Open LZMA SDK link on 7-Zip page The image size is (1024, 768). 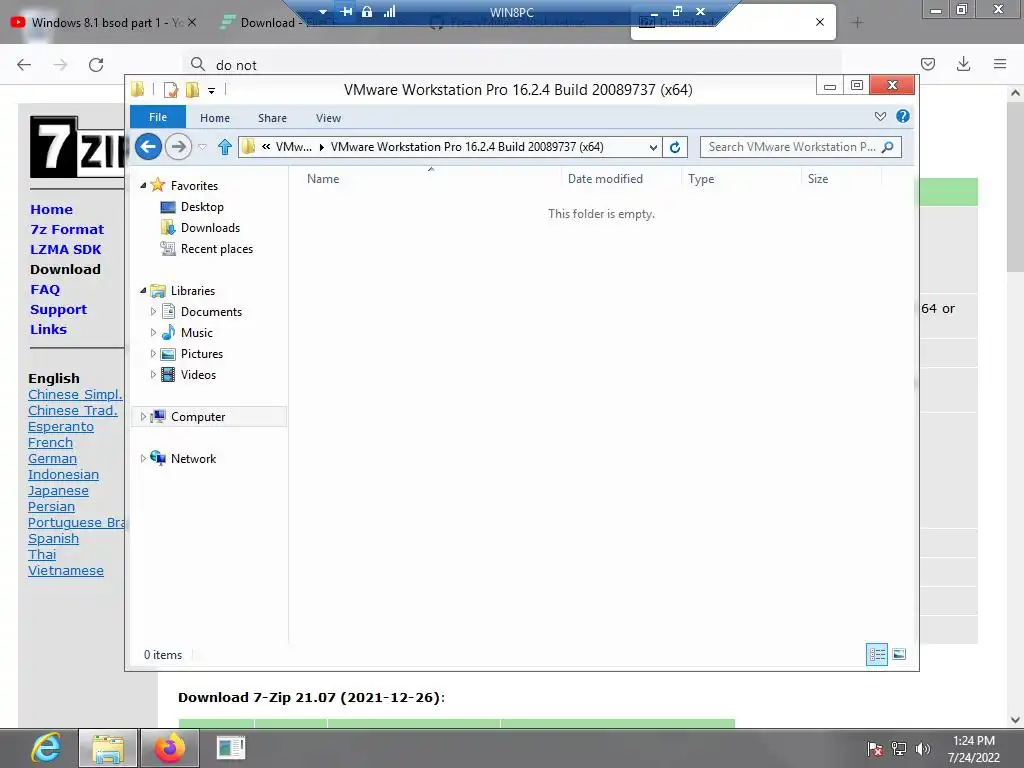(65, 249)
